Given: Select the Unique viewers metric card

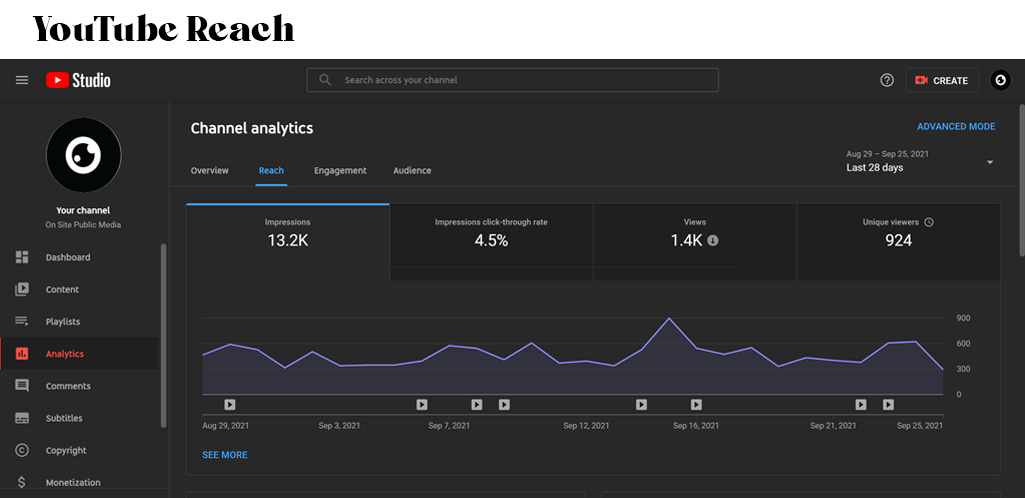Looking at the screenshot, I should (x=898, y=242).
